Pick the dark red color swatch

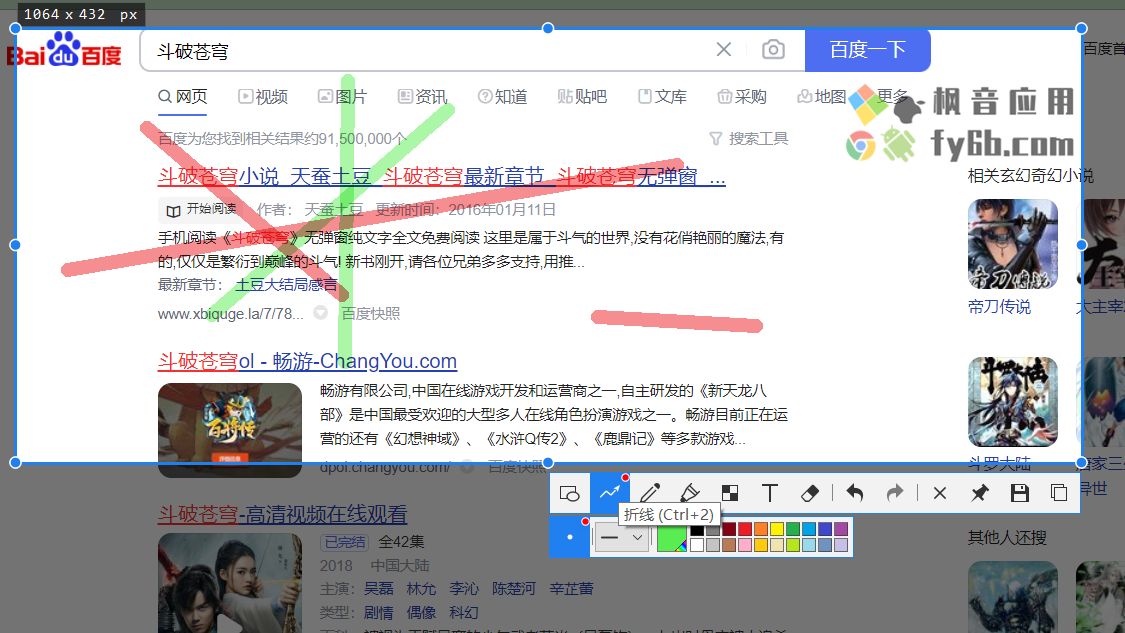click(x=729, y=530)
